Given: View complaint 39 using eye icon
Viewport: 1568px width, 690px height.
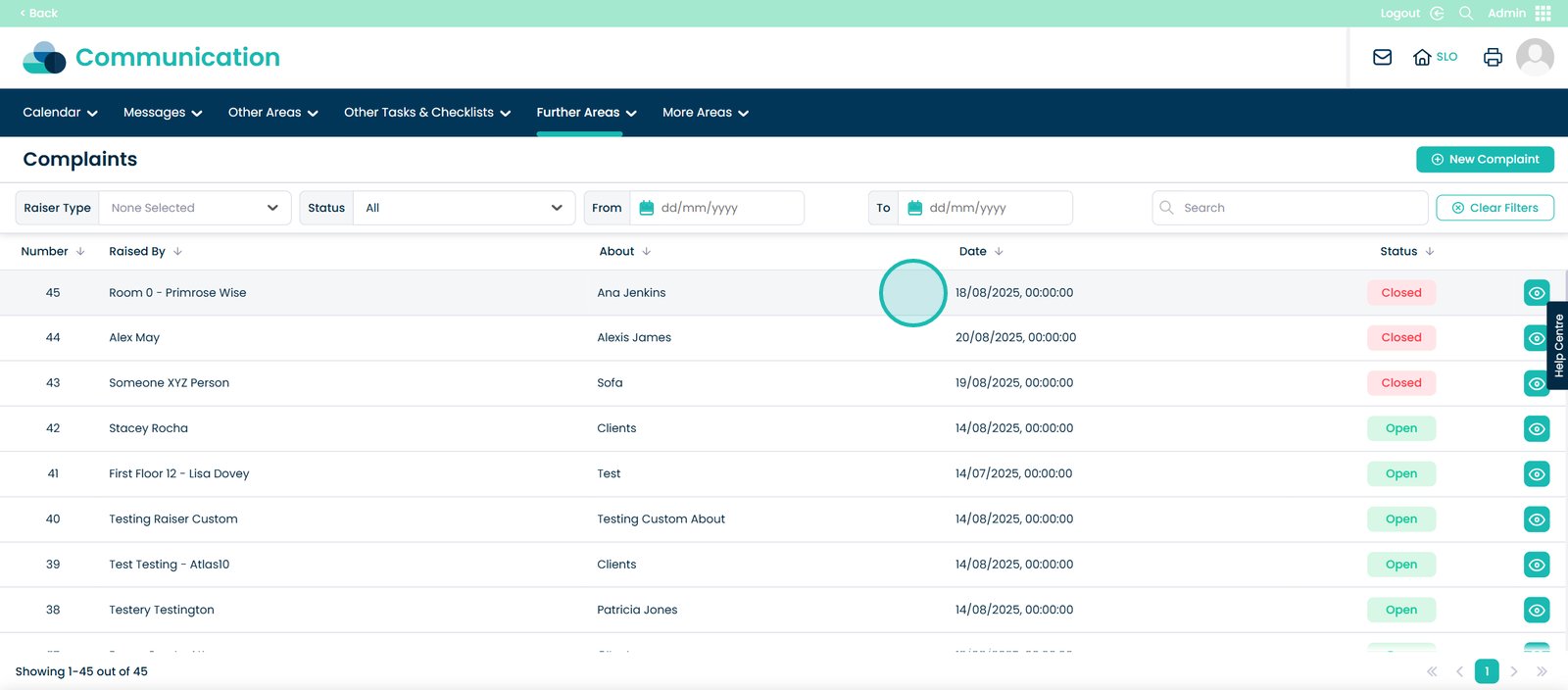Looking at the screenshot, I should pos(1537,565).
